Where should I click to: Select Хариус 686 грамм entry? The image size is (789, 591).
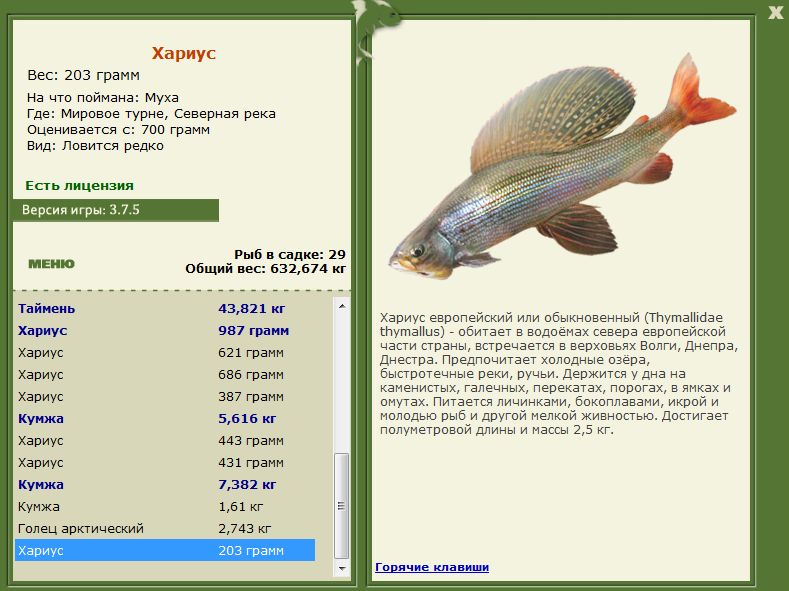(165, 375)
